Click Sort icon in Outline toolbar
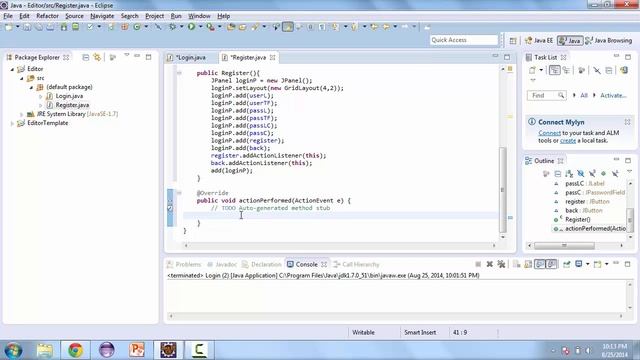The height and width of the screenshot is (360, 640). pyautogui.click(x=569, y=174)
